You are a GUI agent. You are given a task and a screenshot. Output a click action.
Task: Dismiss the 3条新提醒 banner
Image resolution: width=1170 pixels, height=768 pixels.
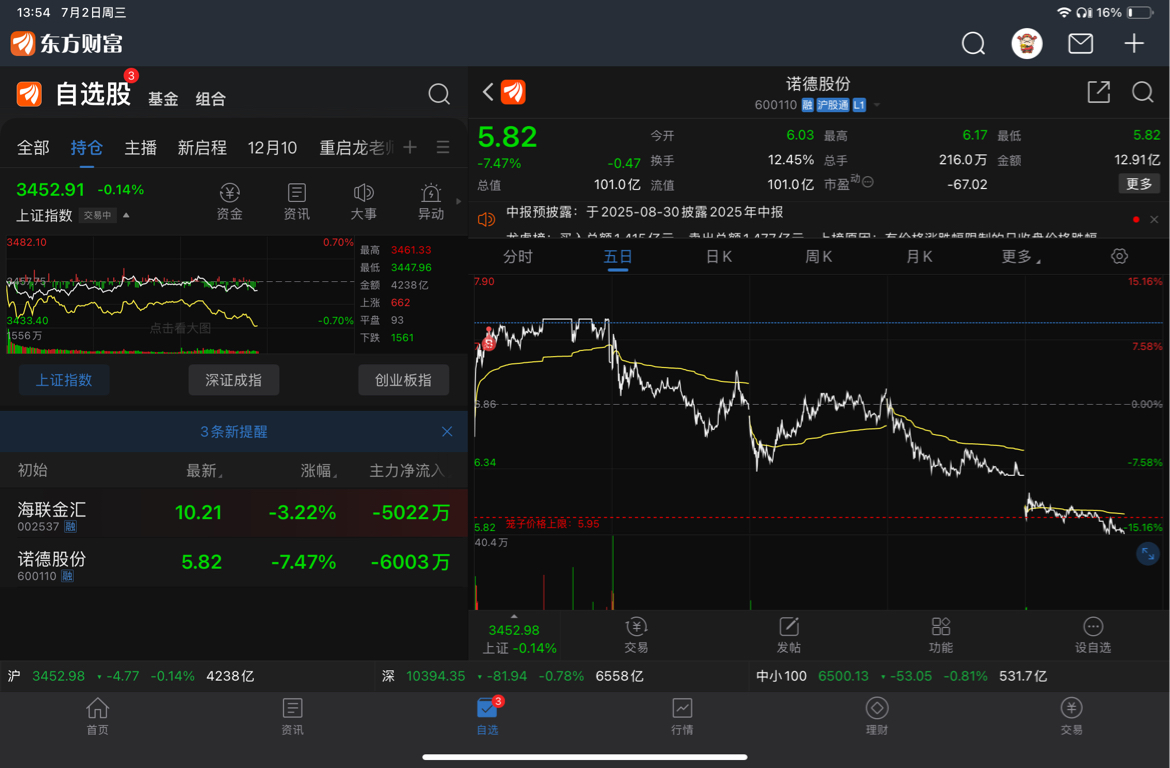[x=447, y=431]
